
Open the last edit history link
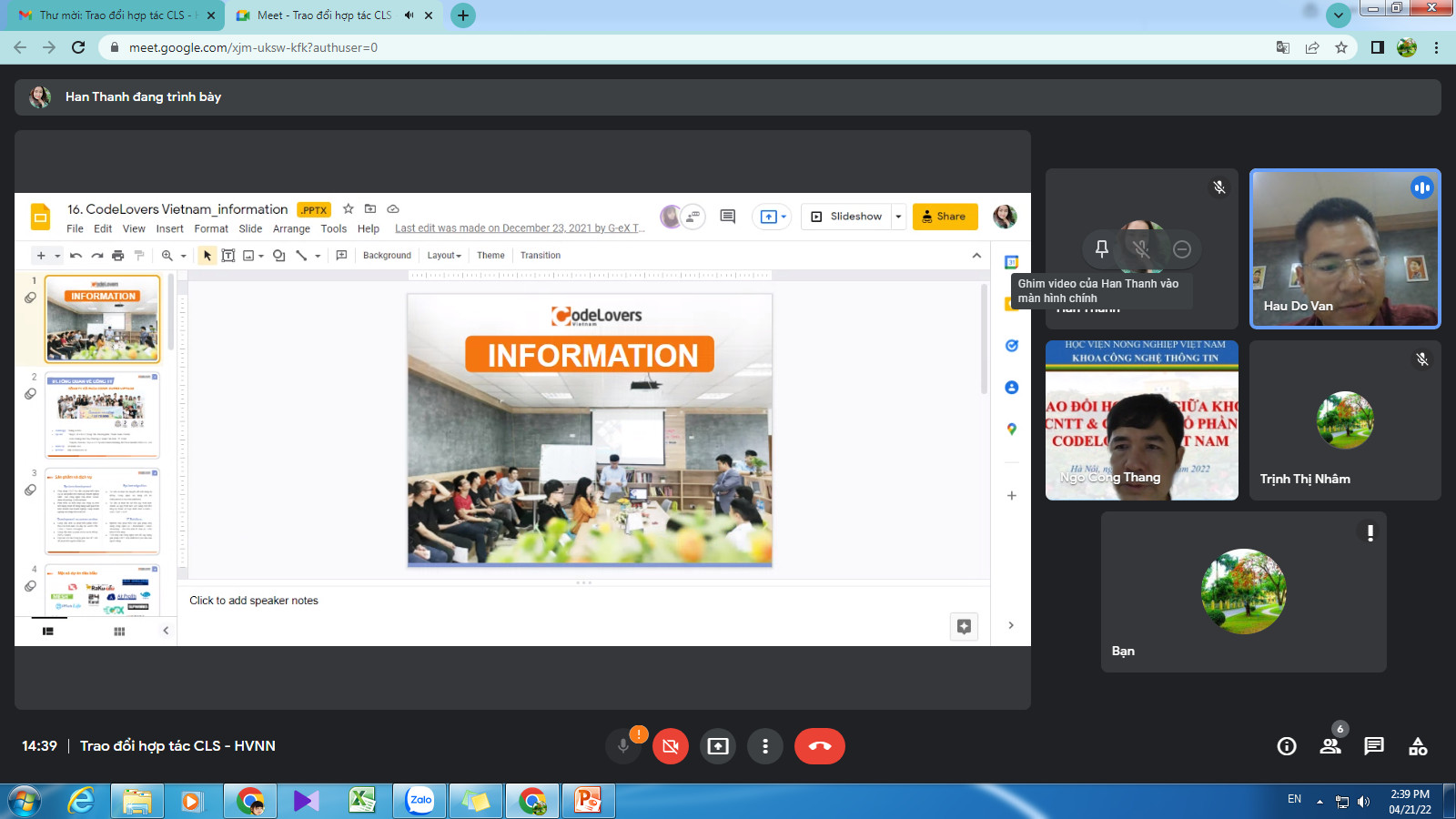[x=520, y=228]
